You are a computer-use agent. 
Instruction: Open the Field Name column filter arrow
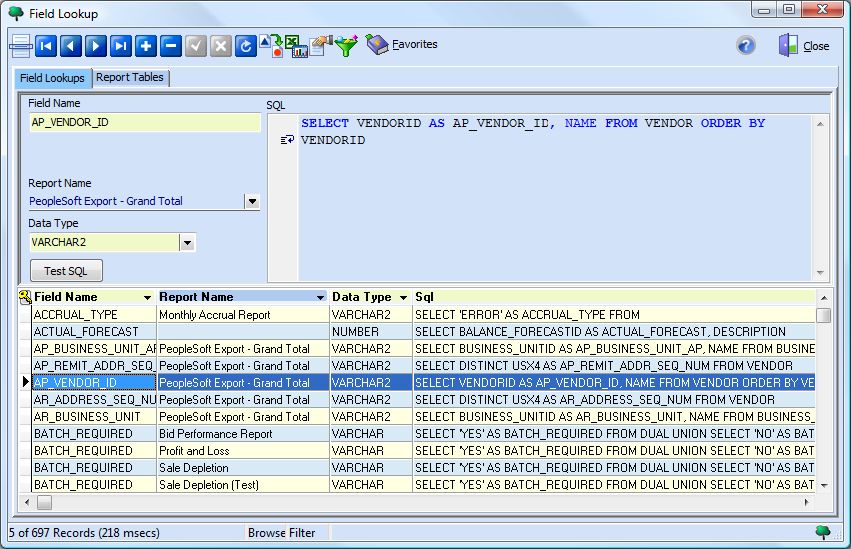pyautogui.click(x=148, y=298)
